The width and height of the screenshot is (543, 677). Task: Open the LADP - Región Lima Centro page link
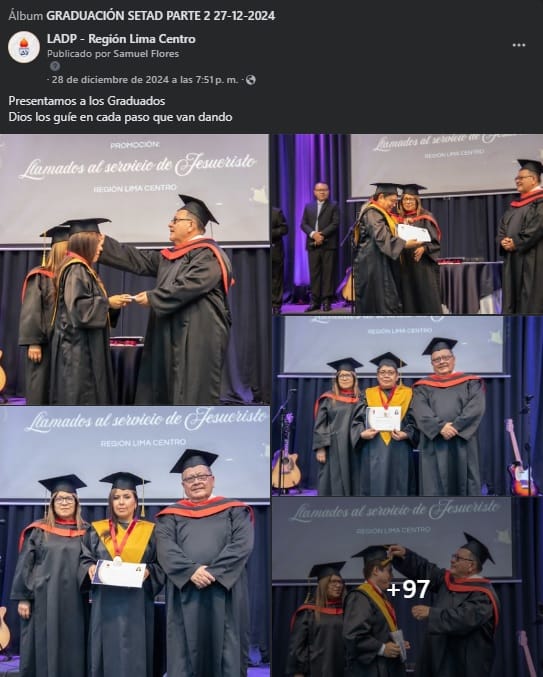121,39
